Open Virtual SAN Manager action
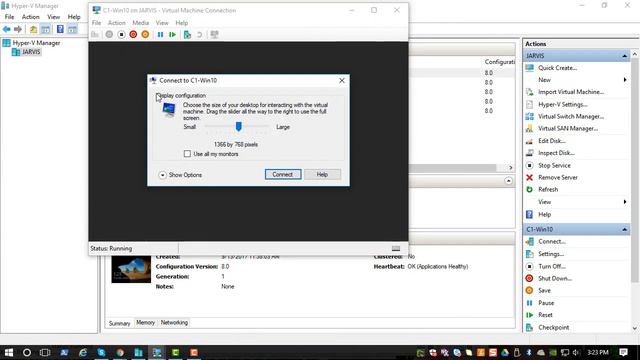The width and height of the screenshot is (640, 360). pyautogui.click(x=568, y=129)
